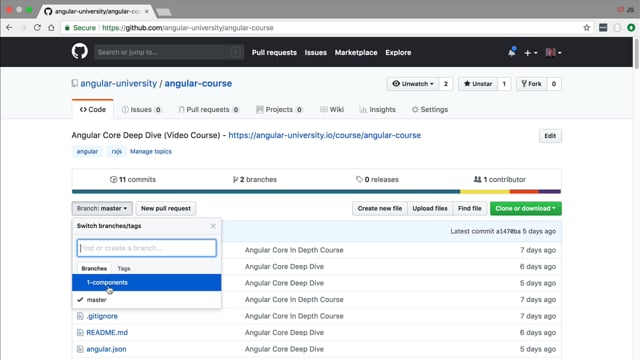The width and height of the screenshot is (640, 360).
Task: Show the language breakdown color bar
Action: (x=316, y=191)
